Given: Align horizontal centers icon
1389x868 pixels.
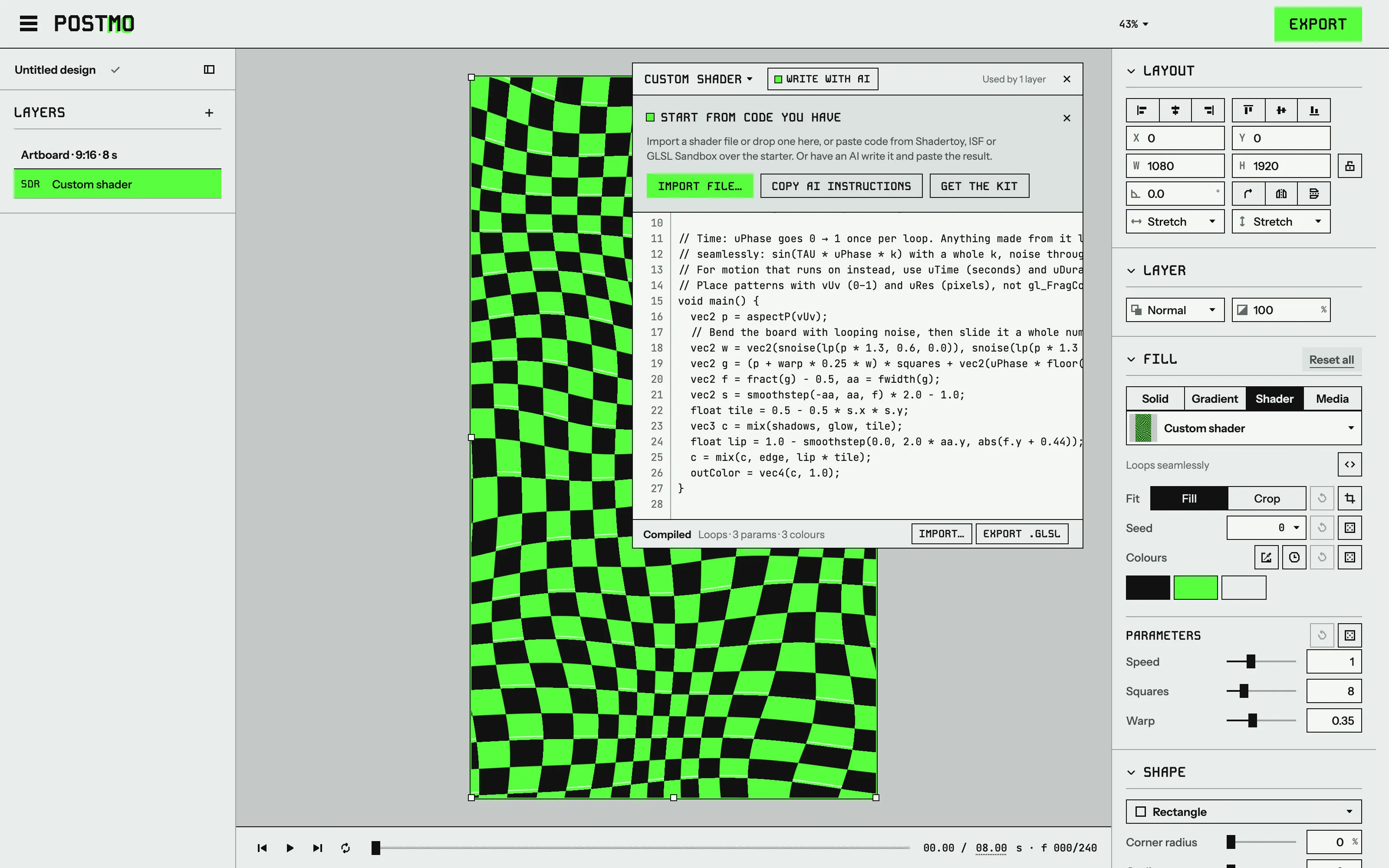Looking at the screenshot, I should point(1175,110).
